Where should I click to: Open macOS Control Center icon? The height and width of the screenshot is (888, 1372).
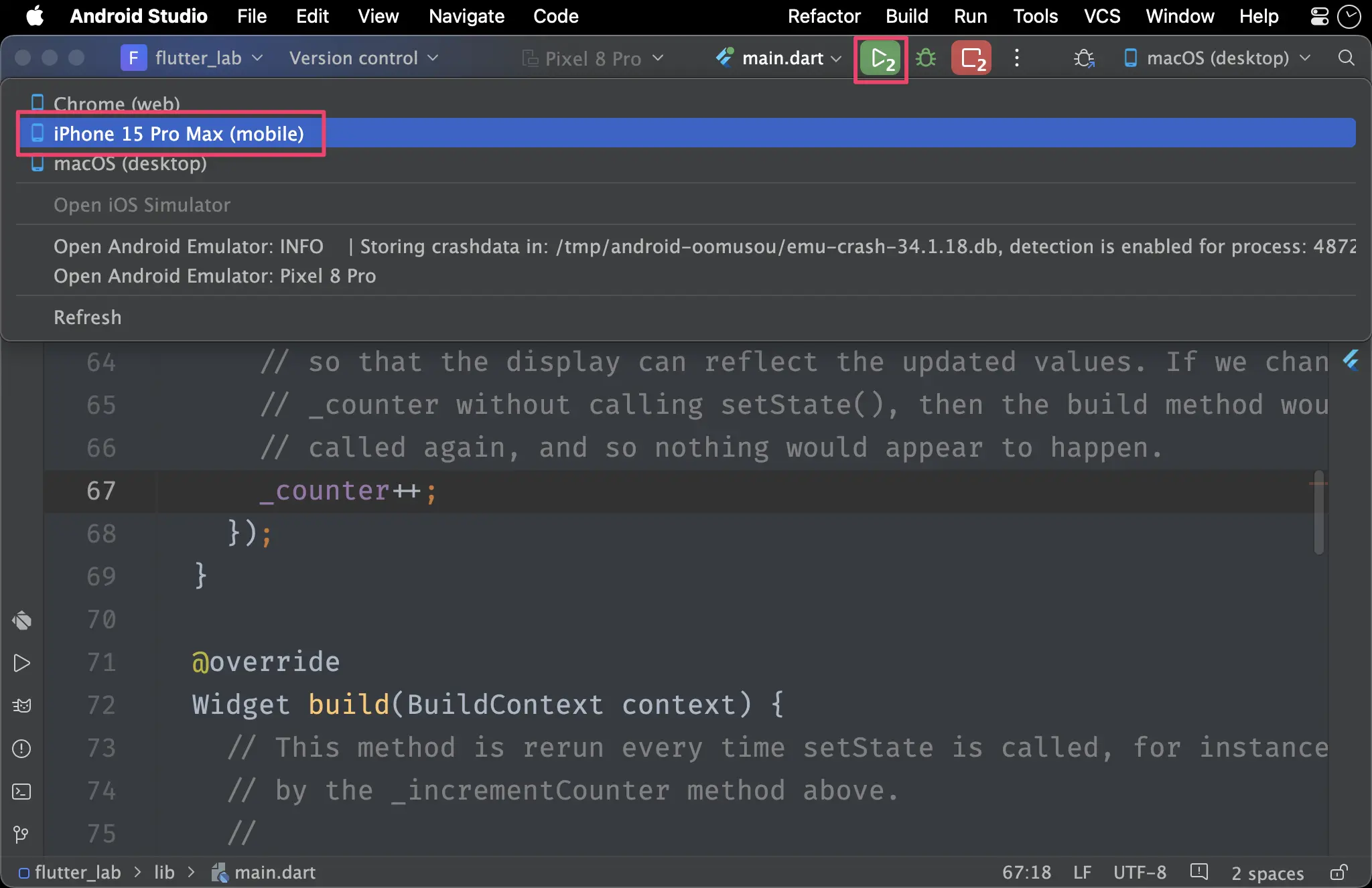(1319, 16)
